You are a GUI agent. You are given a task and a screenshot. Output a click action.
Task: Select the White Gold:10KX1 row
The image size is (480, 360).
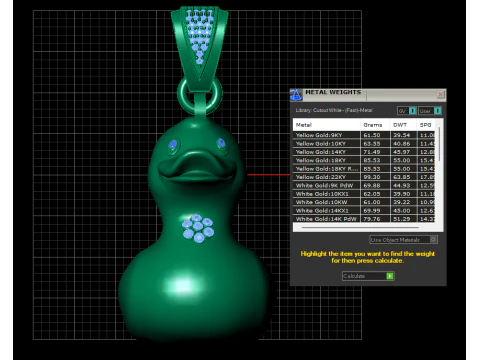tap(365, 194)
